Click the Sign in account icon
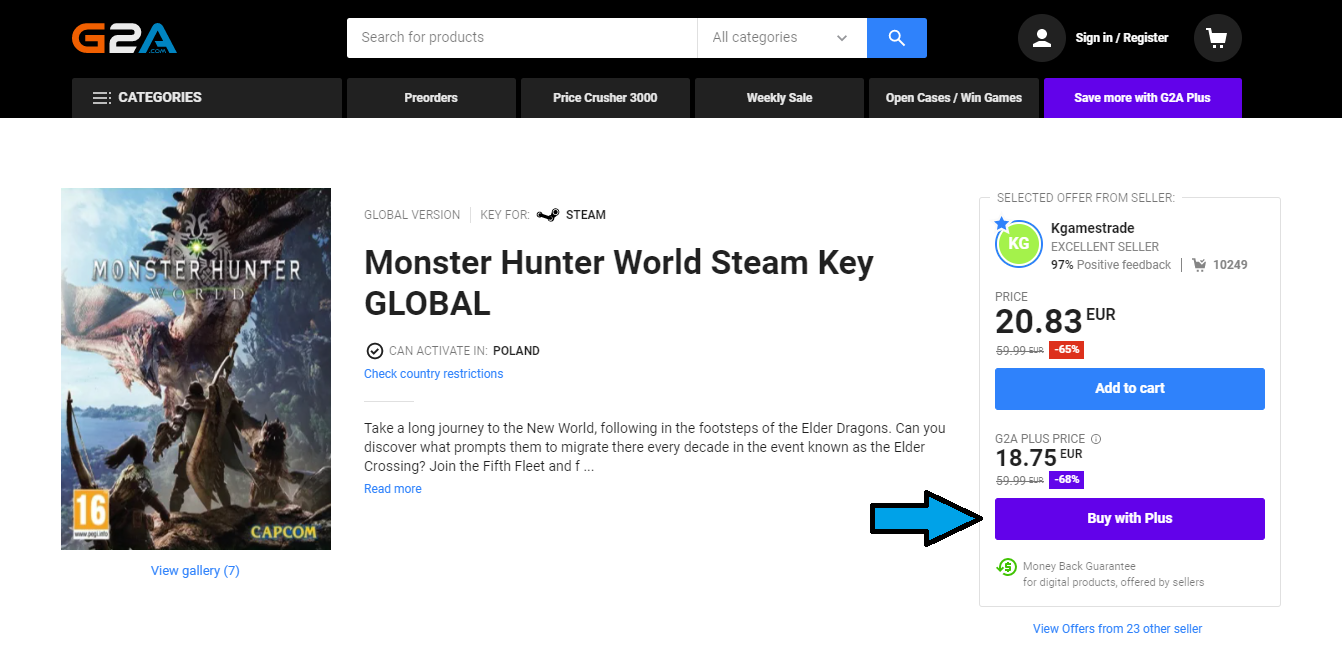This screenshot has height=650, width=1342. point(1041,37)
